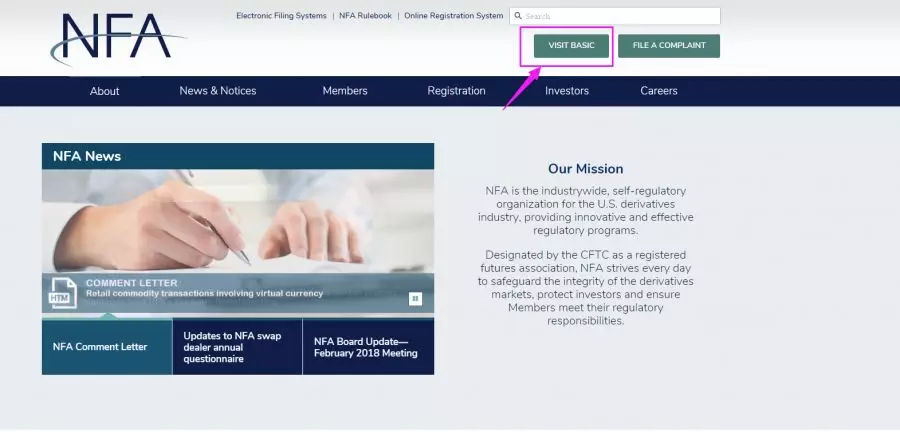900x432 pixels.
Task: Click the HTM document icon
Action: tap(63, 293)
